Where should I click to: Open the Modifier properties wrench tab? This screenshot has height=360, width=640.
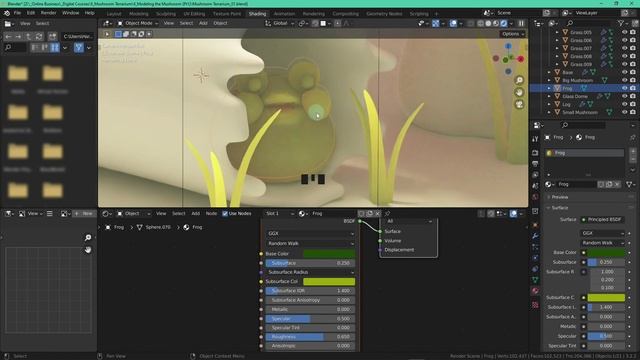[535, 236]
